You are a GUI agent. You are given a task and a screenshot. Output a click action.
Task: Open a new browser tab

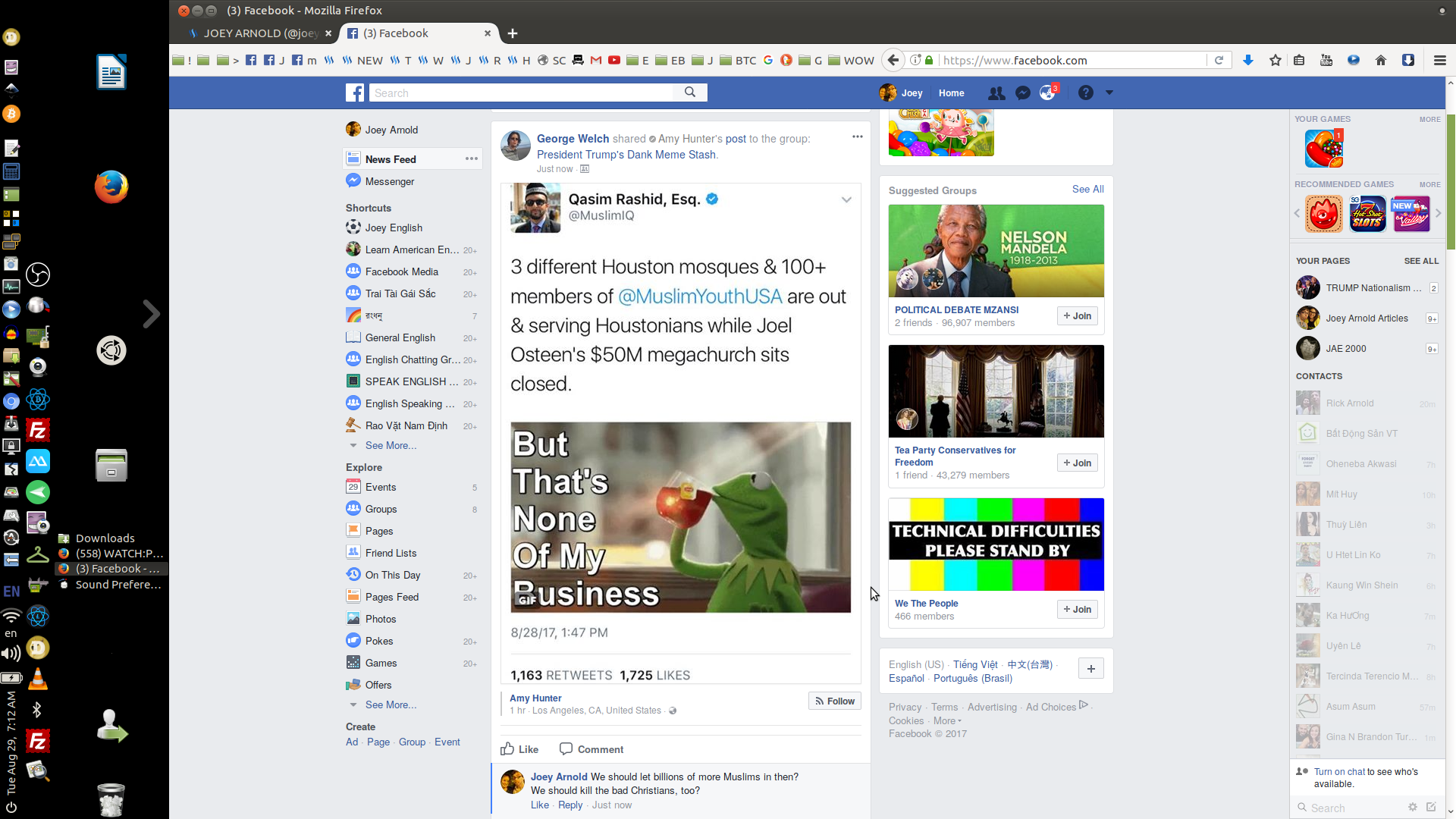click(513, 33)
